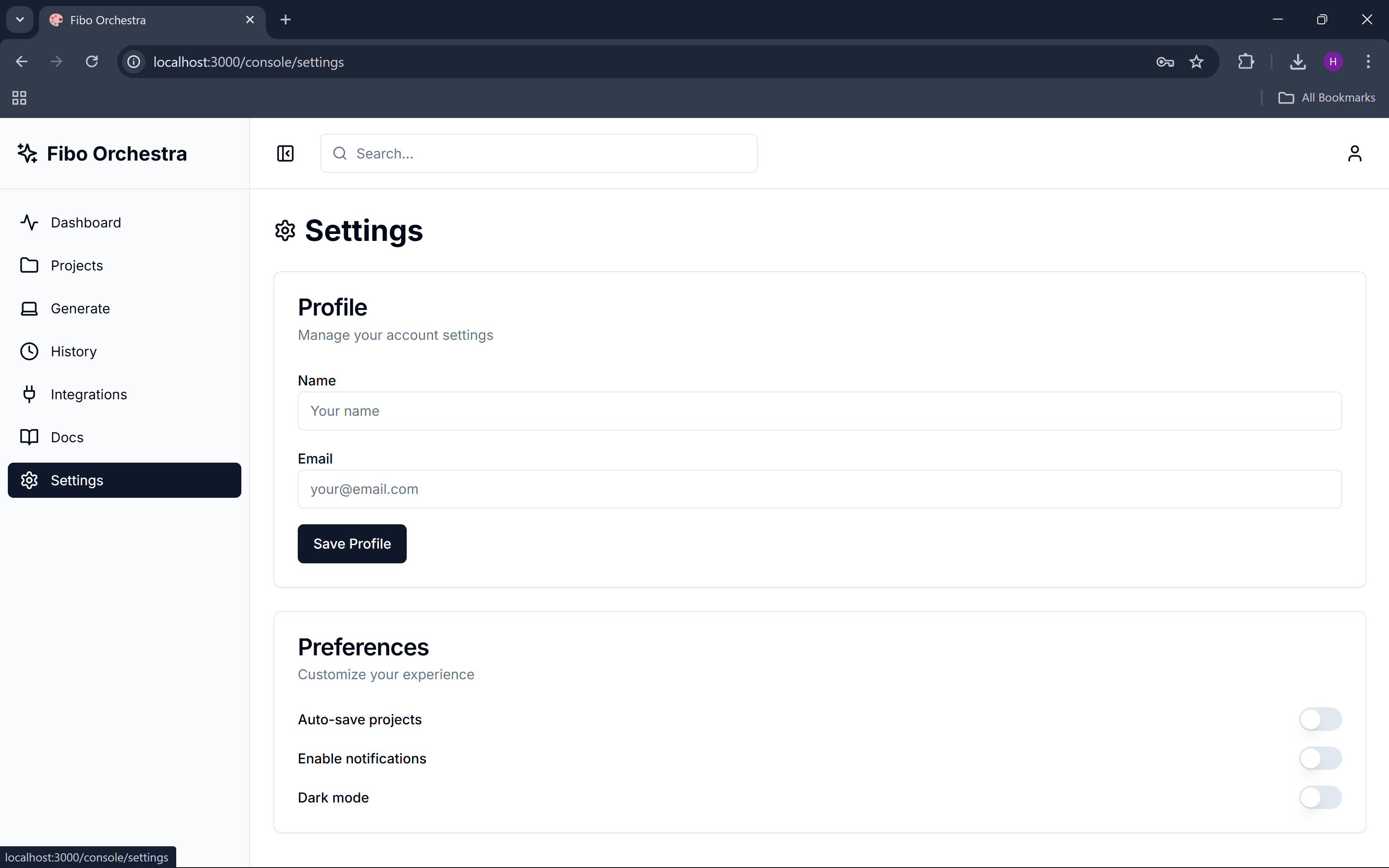
Task: Open the browser extensions puzzle icon
Action: point(1245,62)
